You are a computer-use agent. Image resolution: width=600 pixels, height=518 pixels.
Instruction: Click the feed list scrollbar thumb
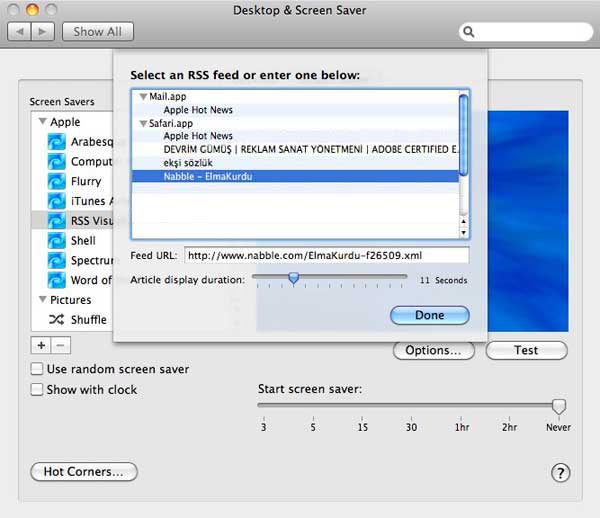click(x=463, y=135)
